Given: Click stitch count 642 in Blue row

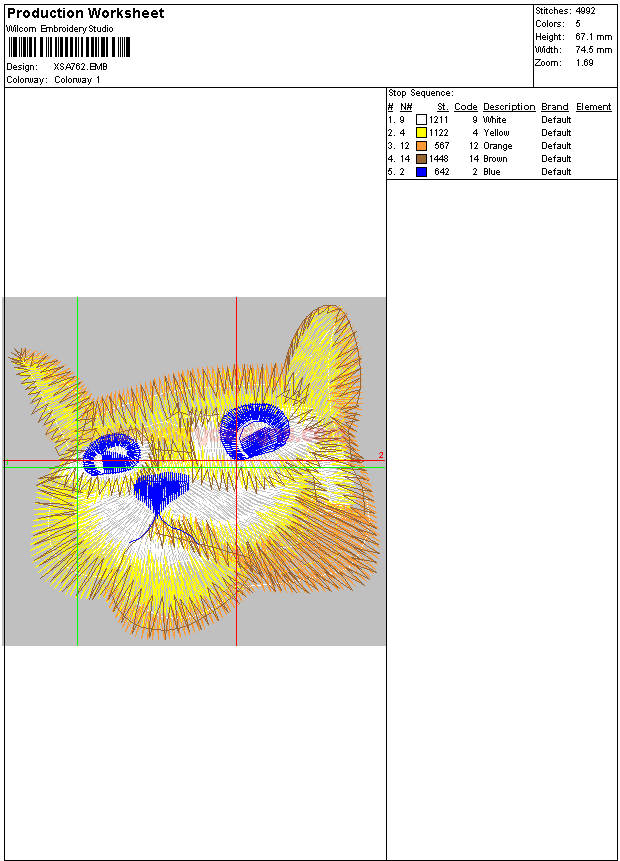Looking at the screenshot, I should 442,172.
